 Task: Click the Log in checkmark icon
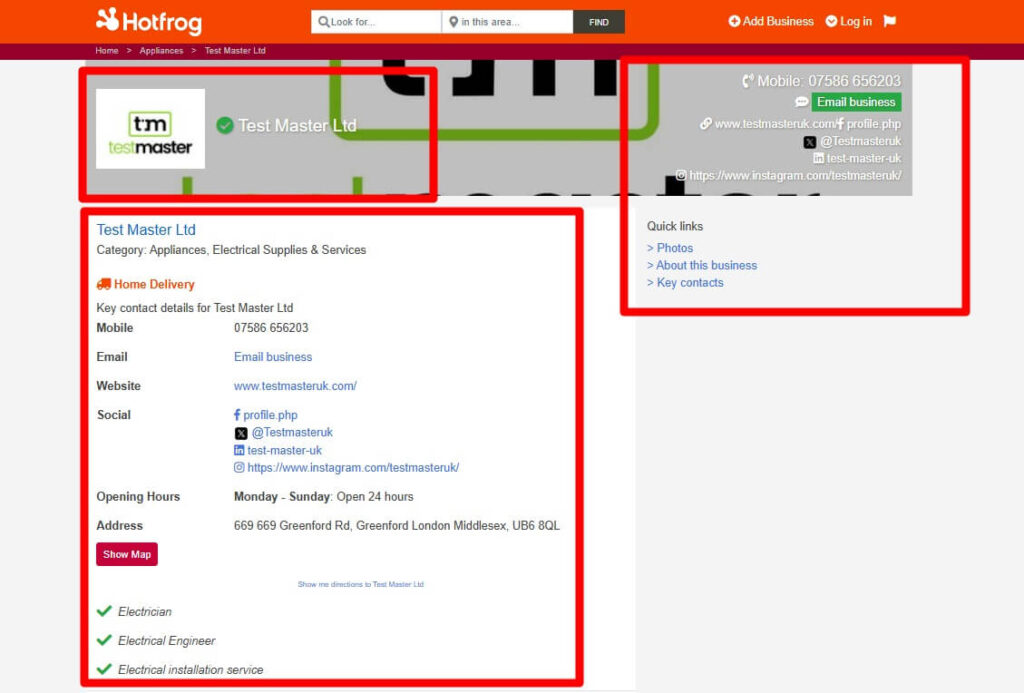(831, 21)
